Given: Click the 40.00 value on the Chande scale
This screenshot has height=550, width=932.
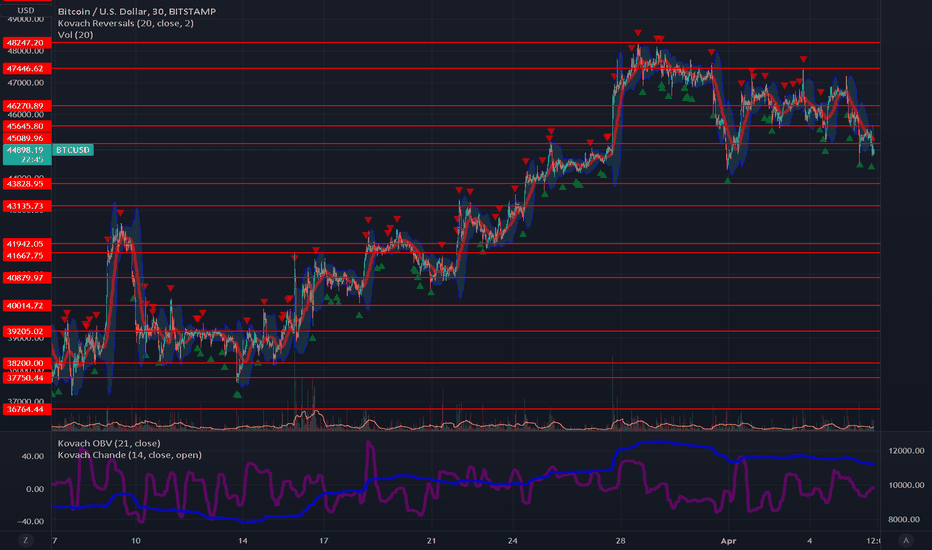Looking at the screenshot, I should (x=33, y=456).
